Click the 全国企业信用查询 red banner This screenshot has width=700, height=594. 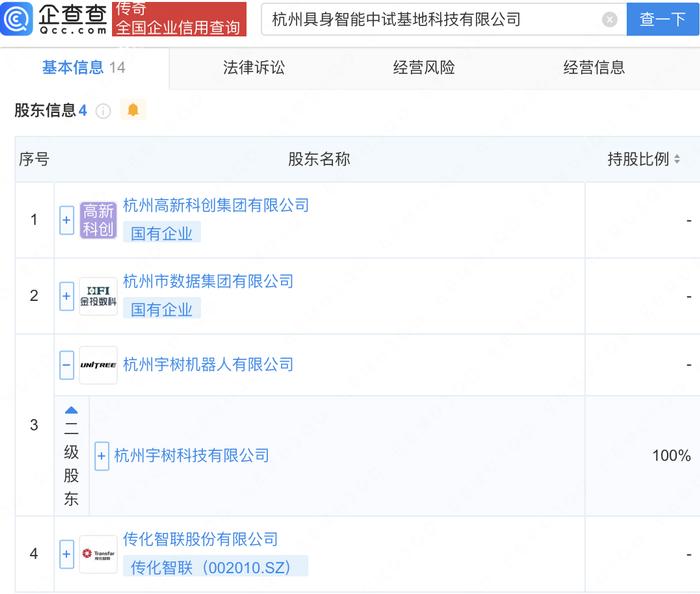click(x=179, y=19)
